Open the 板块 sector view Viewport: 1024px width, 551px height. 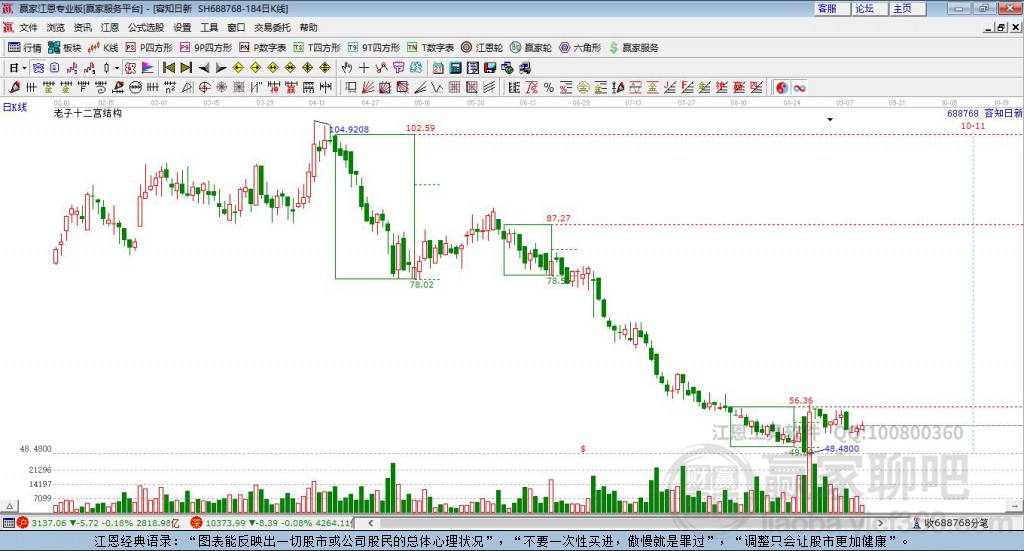(65, 48)
